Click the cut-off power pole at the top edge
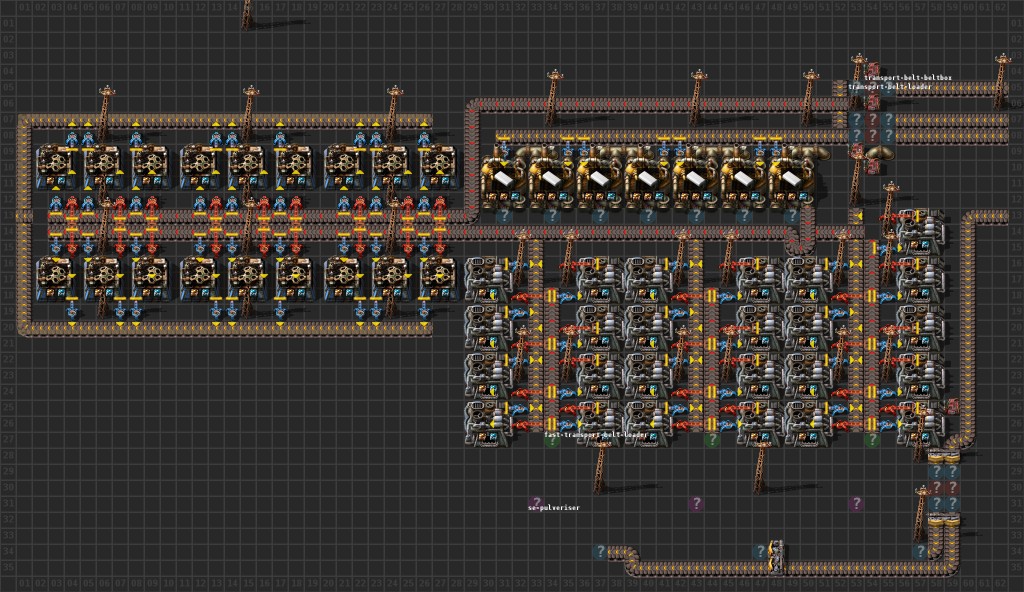Image resolution: width=1024 pixels, height=592 pixels. (x=247, y=14)
